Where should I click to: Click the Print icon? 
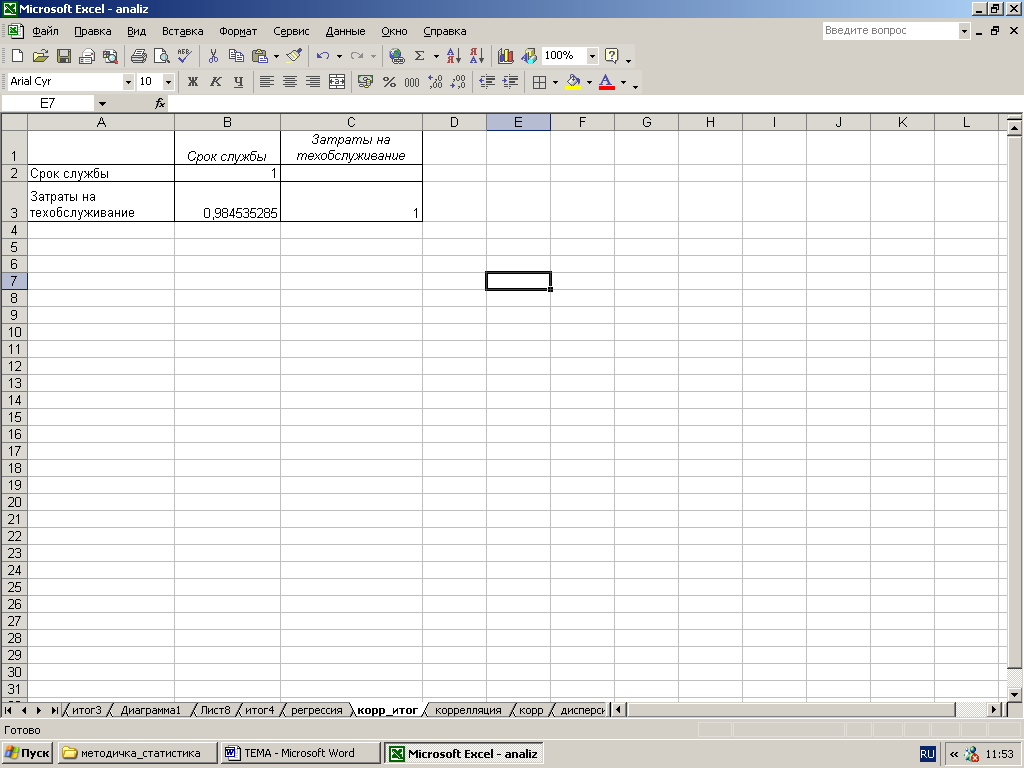pos(138,56)
